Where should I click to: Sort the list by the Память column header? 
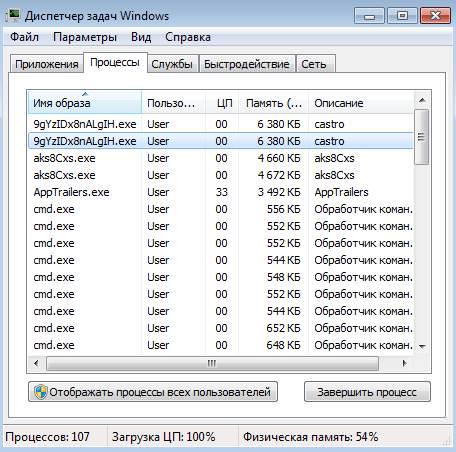(274, 103)
